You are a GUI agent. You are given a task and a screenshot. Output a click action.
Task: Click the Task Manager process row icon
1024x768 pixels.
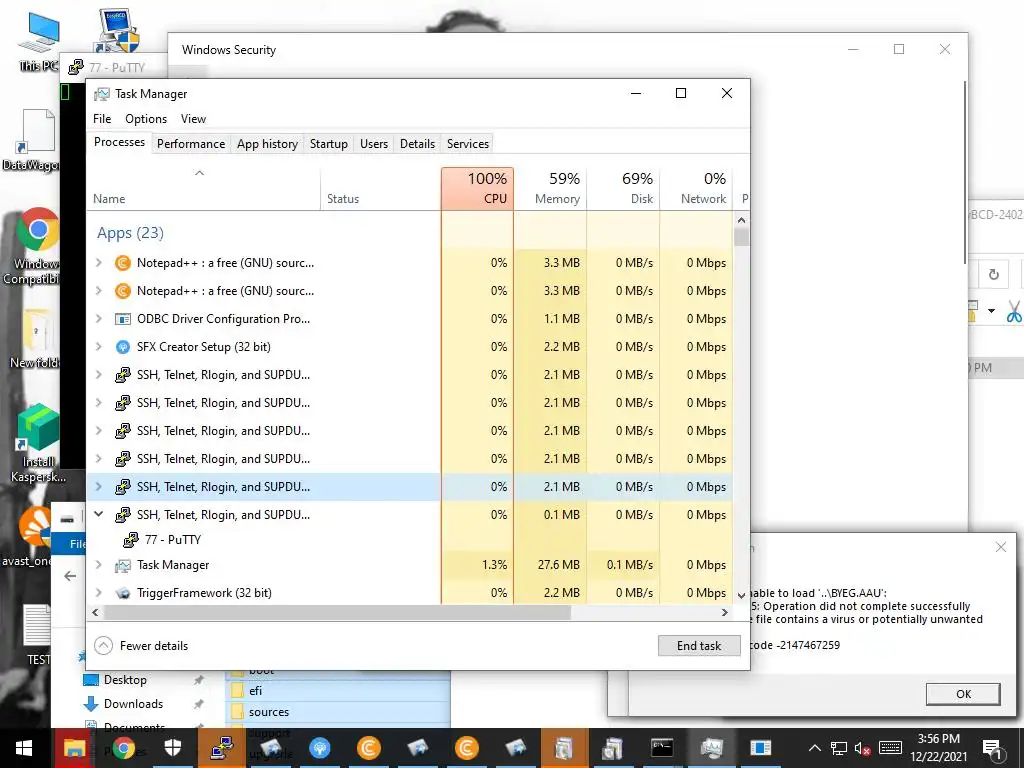click(122, 565)
